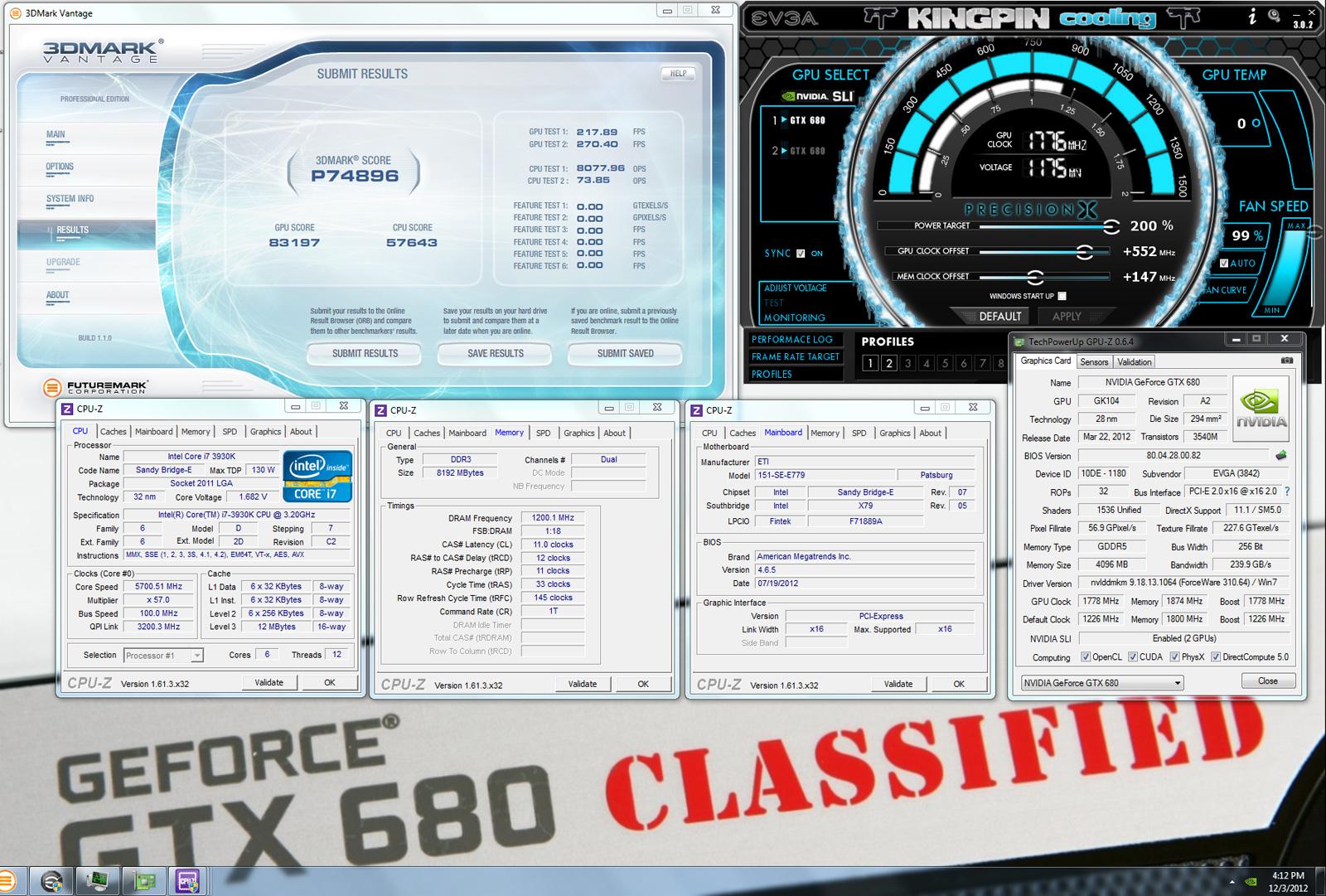Click the NVIDIA logo in GPU-Z
The image size is (1326, 896).
[x=1261, y=409]
